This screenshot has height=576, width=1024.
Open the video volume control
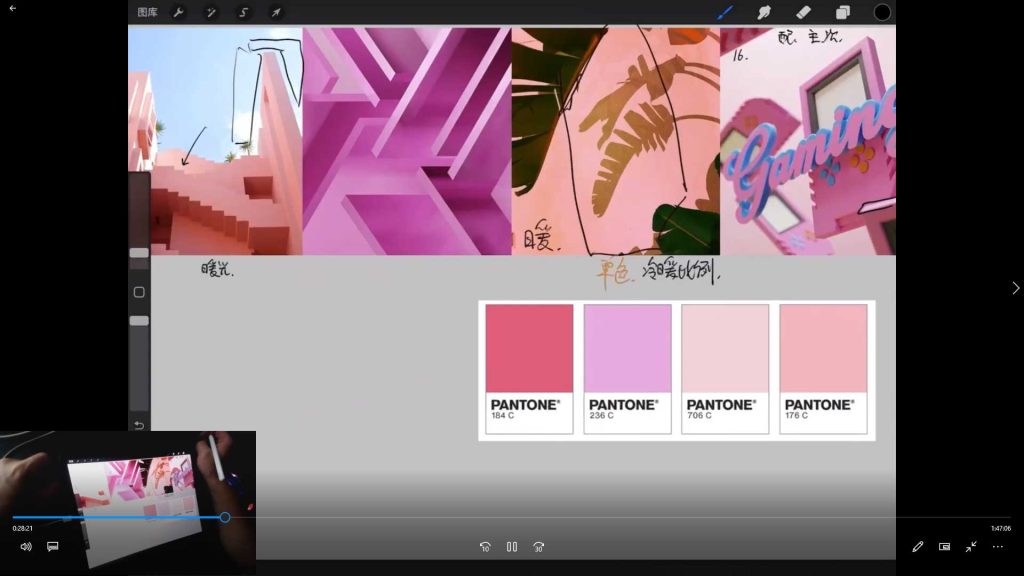click(26, 547)
